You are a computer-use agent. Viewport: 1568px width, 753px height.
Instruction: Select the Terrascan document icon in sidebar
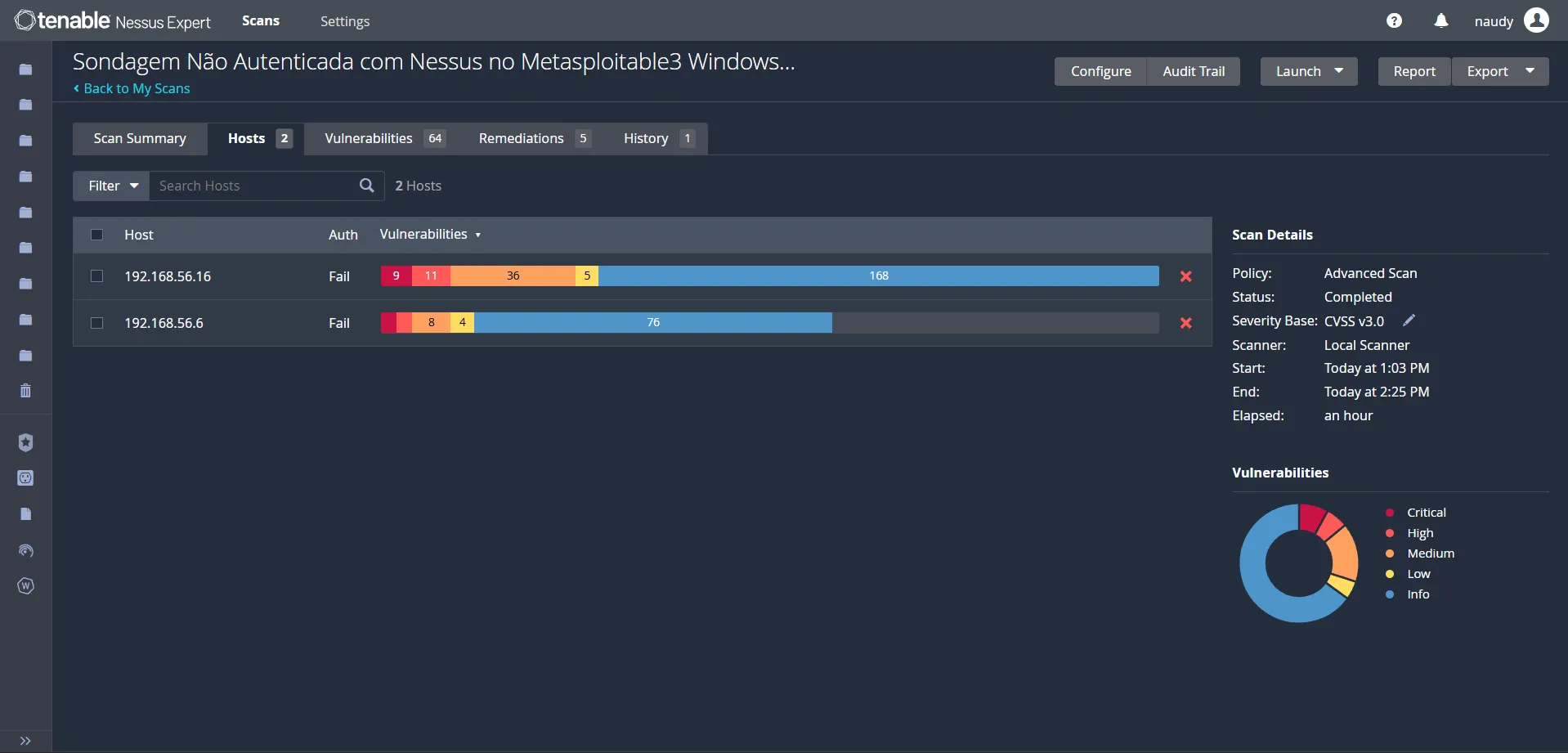(25, 513)
